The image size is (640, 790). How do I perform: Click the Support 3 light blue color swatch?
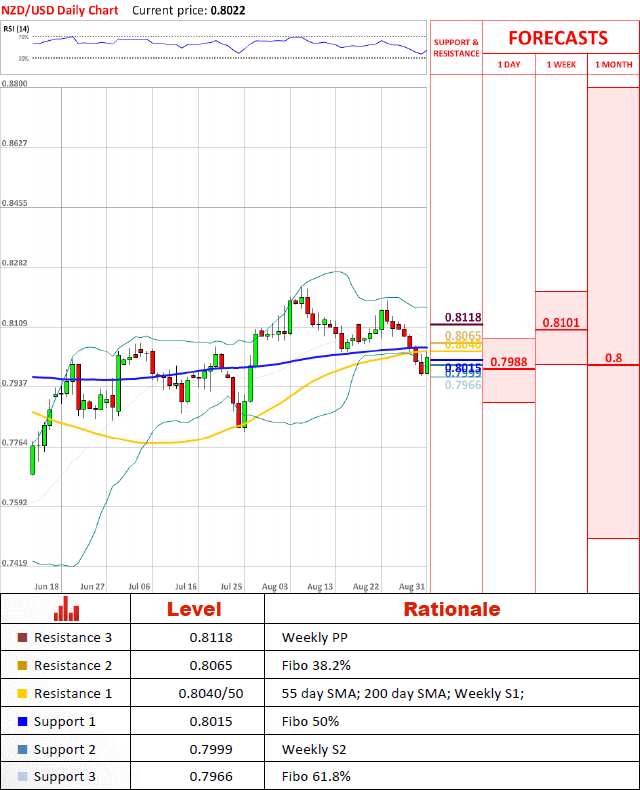coord(23,777)
